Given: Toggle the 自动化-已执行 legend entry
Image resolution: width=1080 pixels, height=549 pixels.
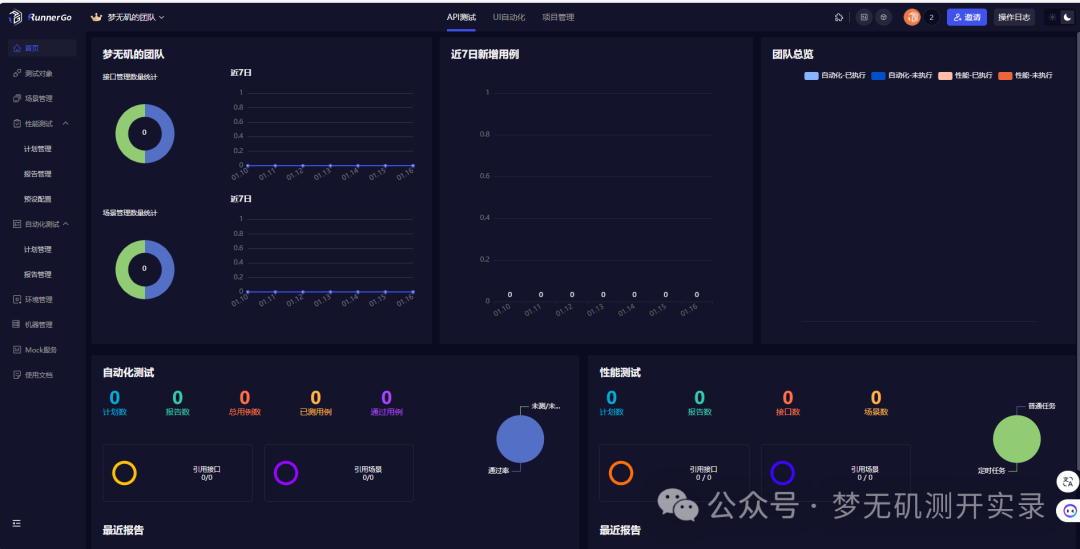Looking at the screenshot, I should [x=835, y=76].
